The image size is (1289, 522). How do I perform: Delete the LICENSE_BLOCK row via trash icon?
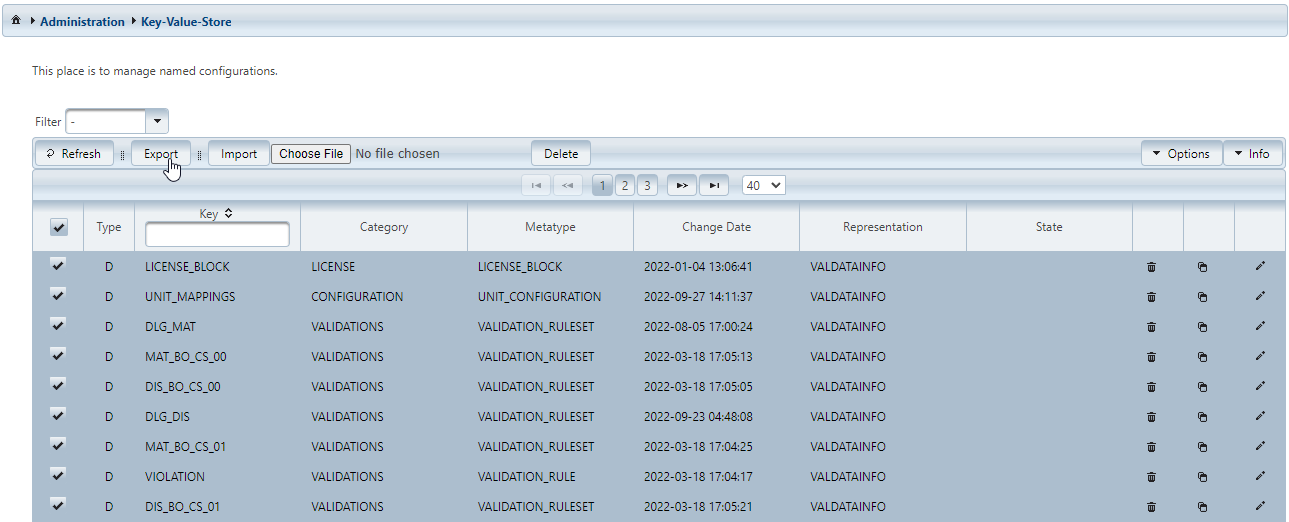1151,267
